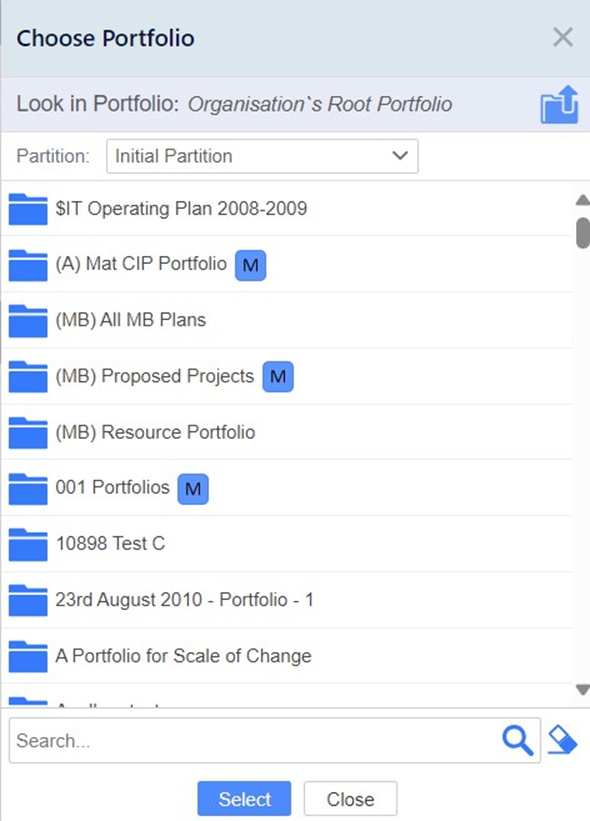Click the scrollbar down arrow
Image resolution: width=590 pixels, height=821 pixels.
(x=583, y=689)
